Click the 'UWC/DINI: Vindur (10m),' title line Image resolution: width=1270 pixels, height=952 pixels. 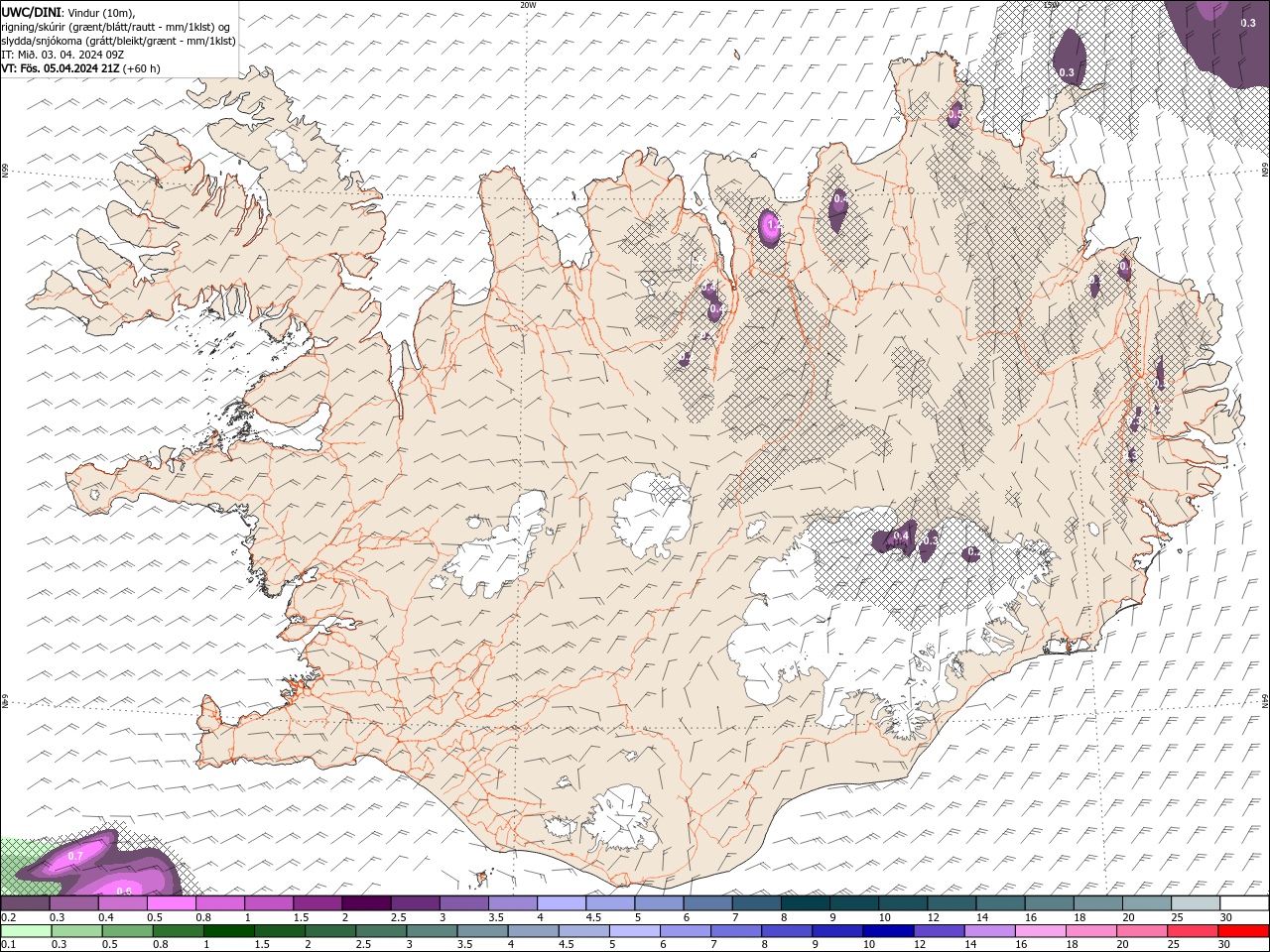click(67, 12)
